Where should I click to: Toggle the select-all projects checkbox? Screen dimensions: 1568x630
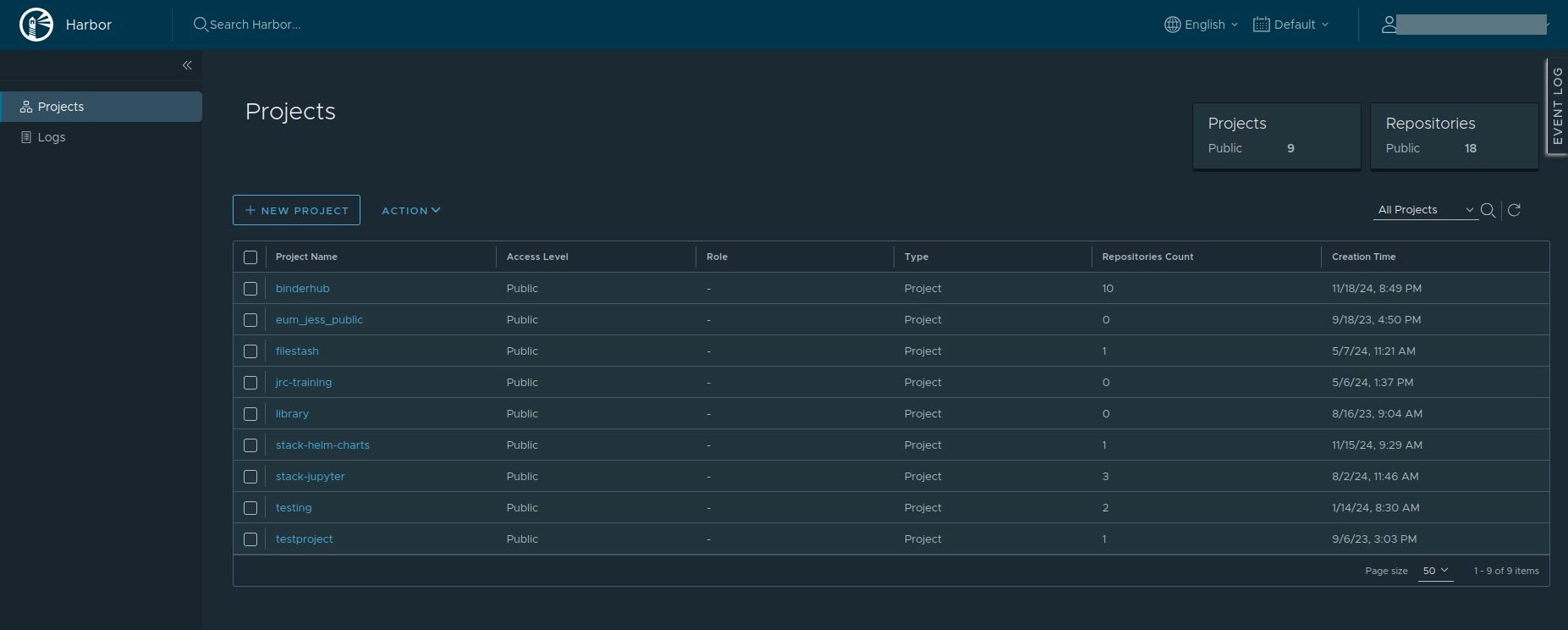click(x=250, y=257)
